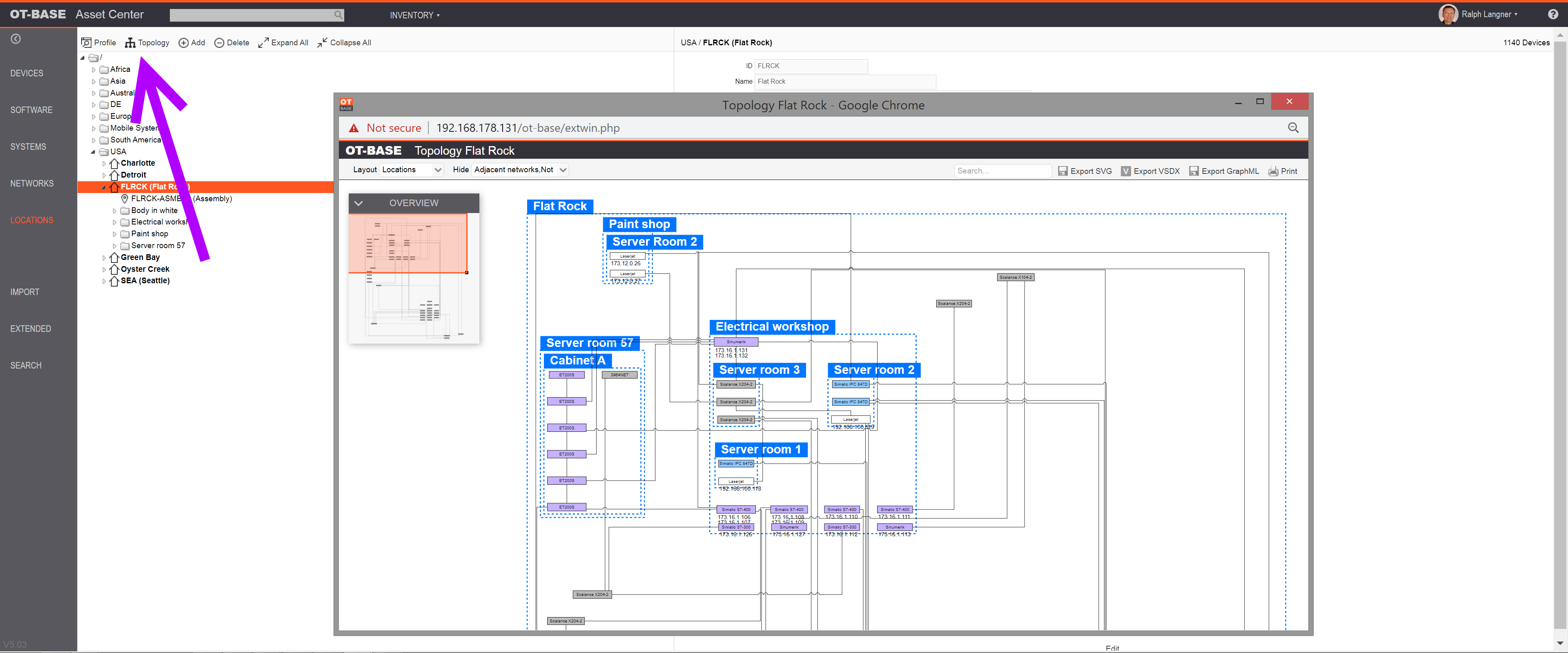
Task: Click the ID field containing FLRCK
Action: coord(811,66)
